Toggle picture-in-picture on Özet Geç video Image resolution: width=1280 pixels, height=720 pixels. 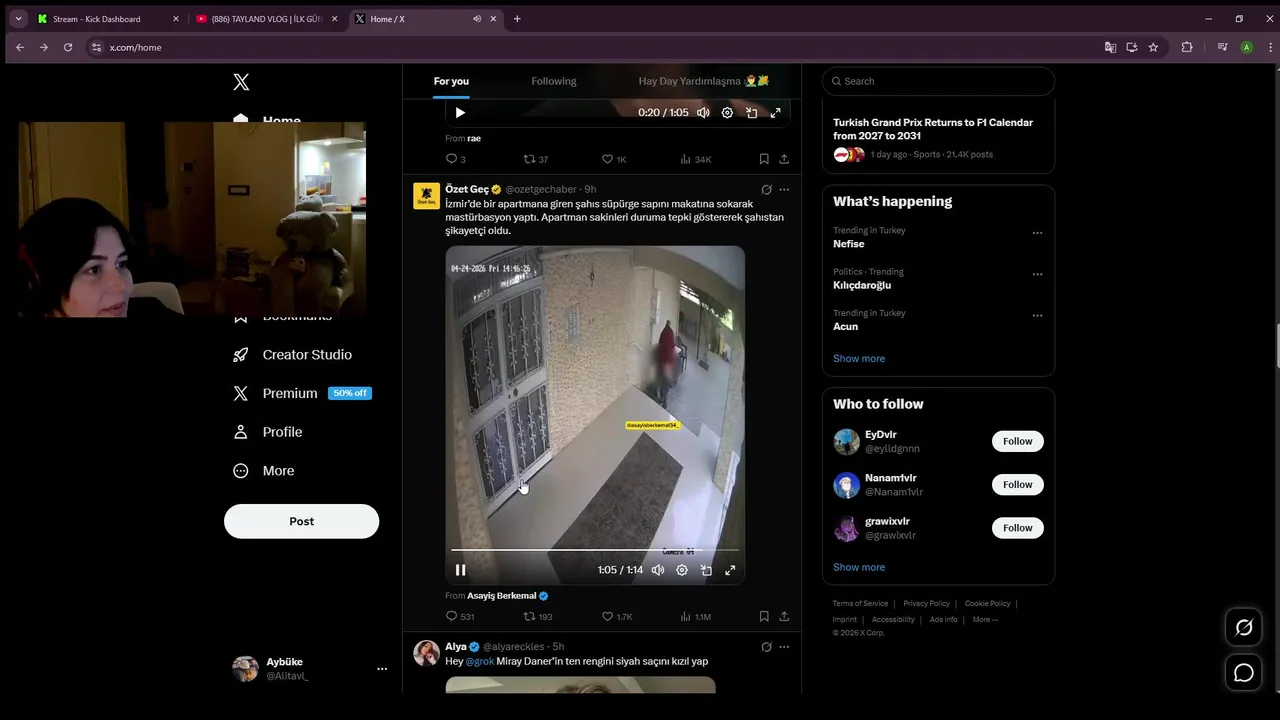coord(706,570)
